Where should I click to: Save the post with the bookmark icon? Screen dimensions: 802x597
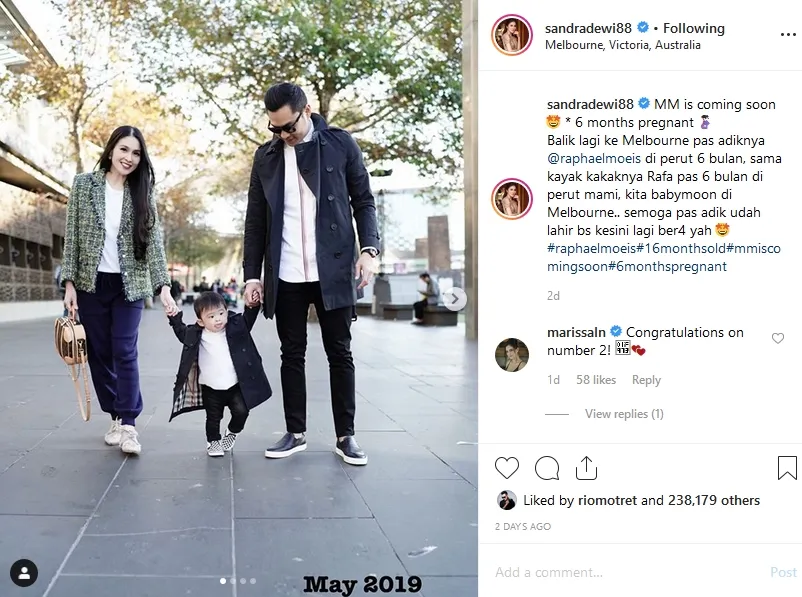[x=787, y=468]
